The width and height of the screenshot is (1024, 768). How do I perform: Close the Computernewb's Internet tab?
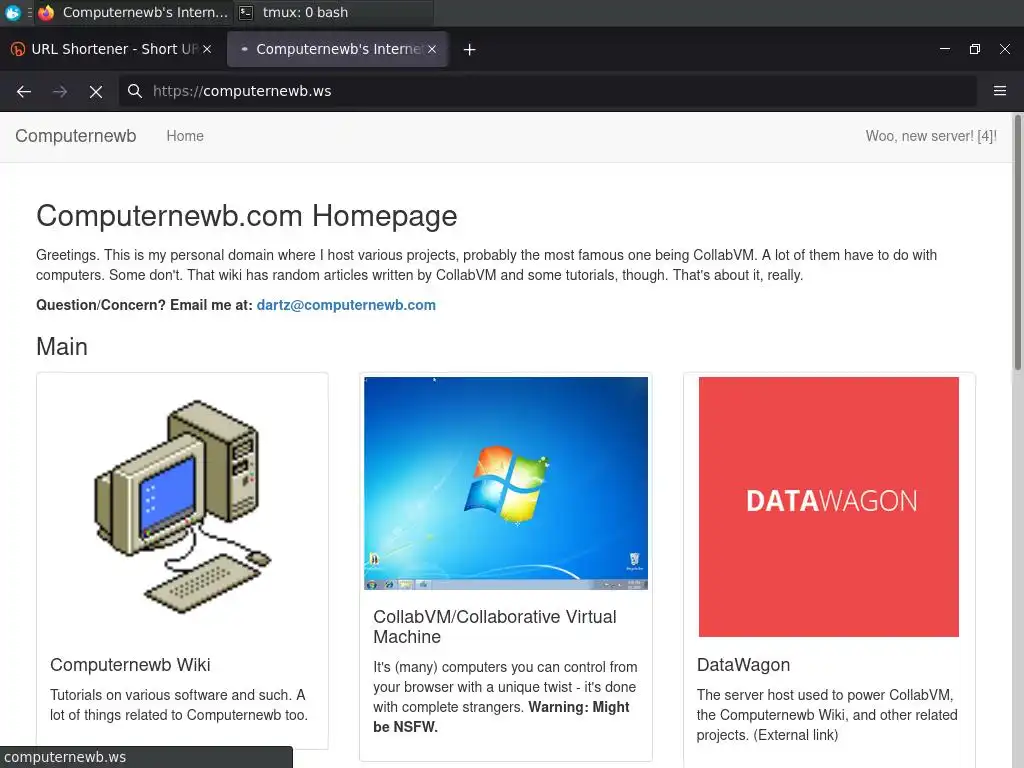(x=432, y=49)
